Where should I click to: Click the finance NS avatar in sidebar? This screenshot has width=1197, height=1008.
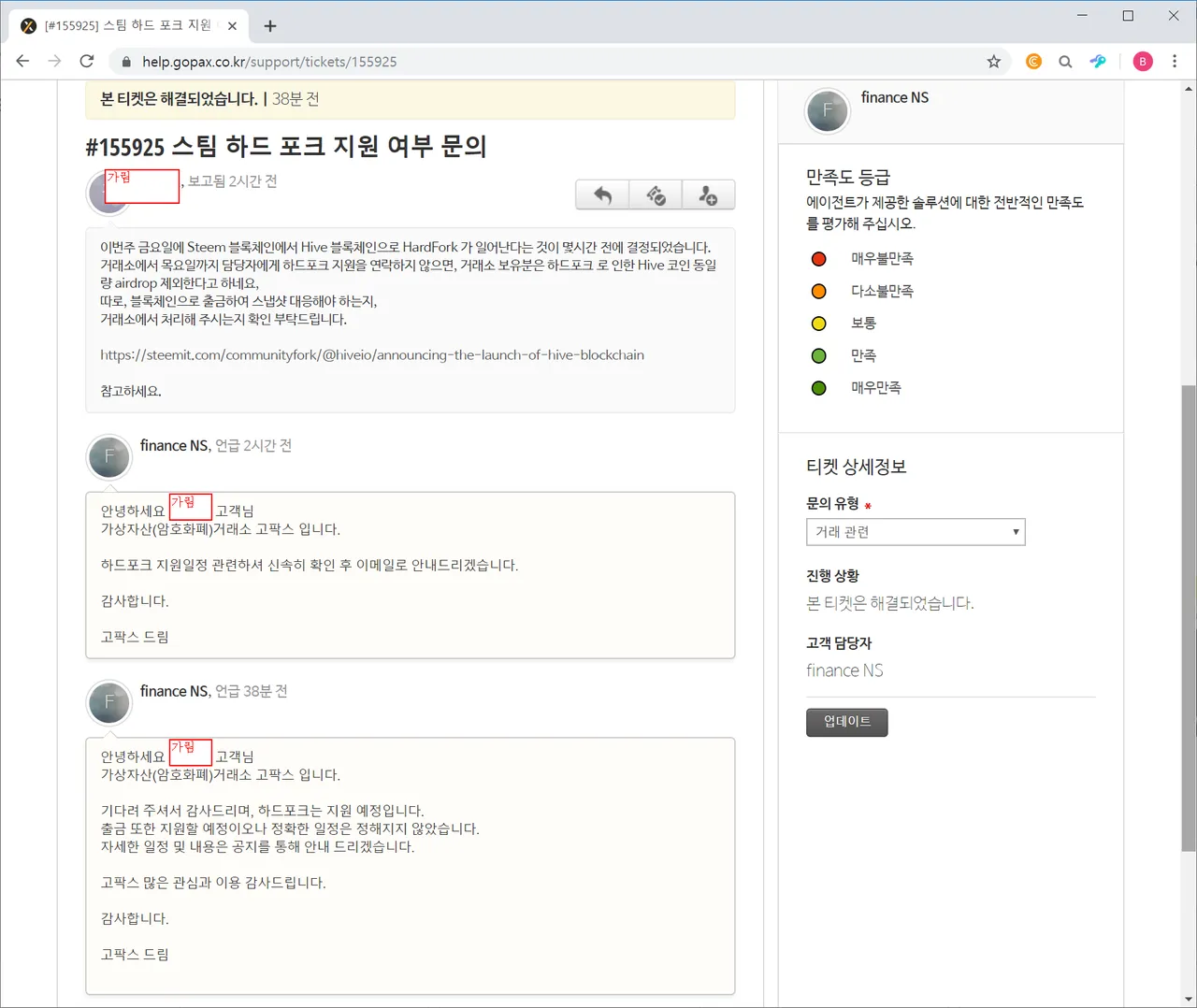(x=827, y=111)
